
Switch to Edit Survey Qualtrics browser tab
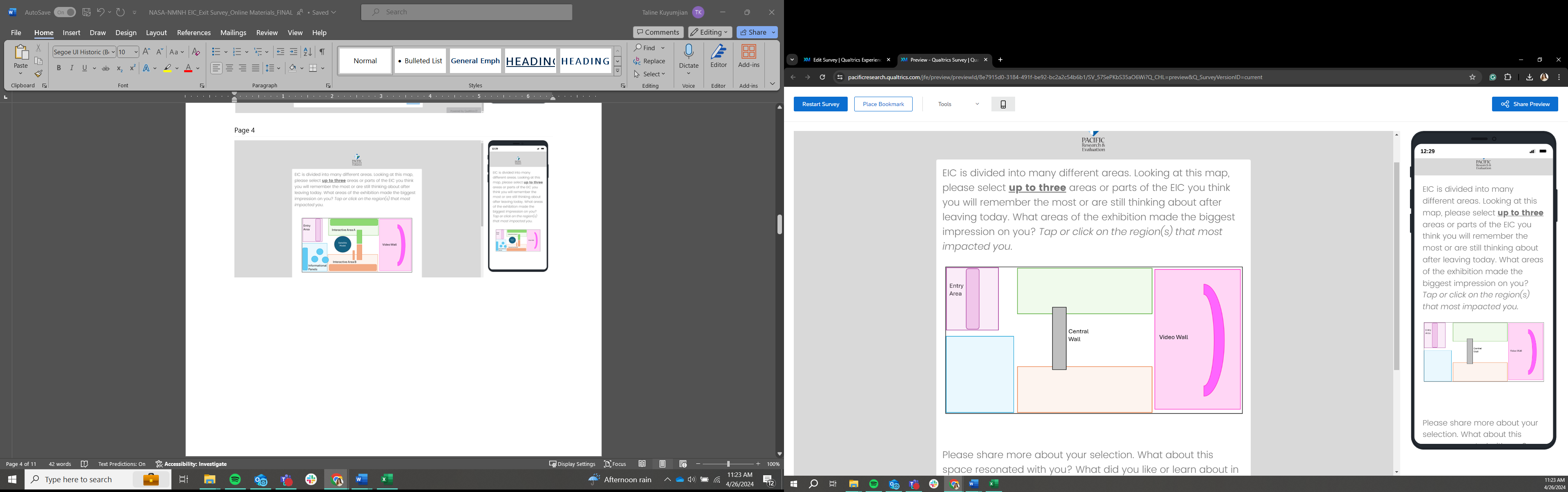846,60
